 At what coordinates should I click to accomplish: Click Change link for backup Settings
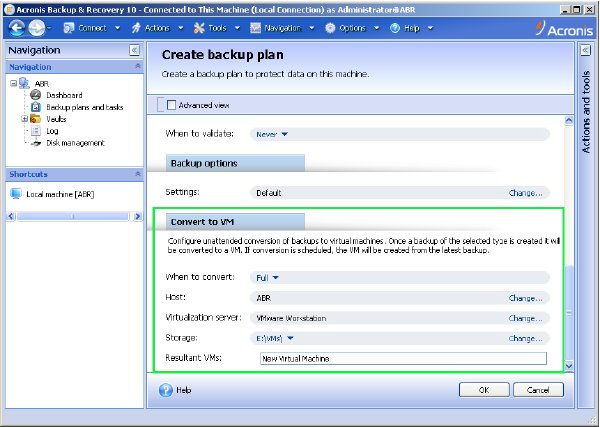[x=525, y=193]
